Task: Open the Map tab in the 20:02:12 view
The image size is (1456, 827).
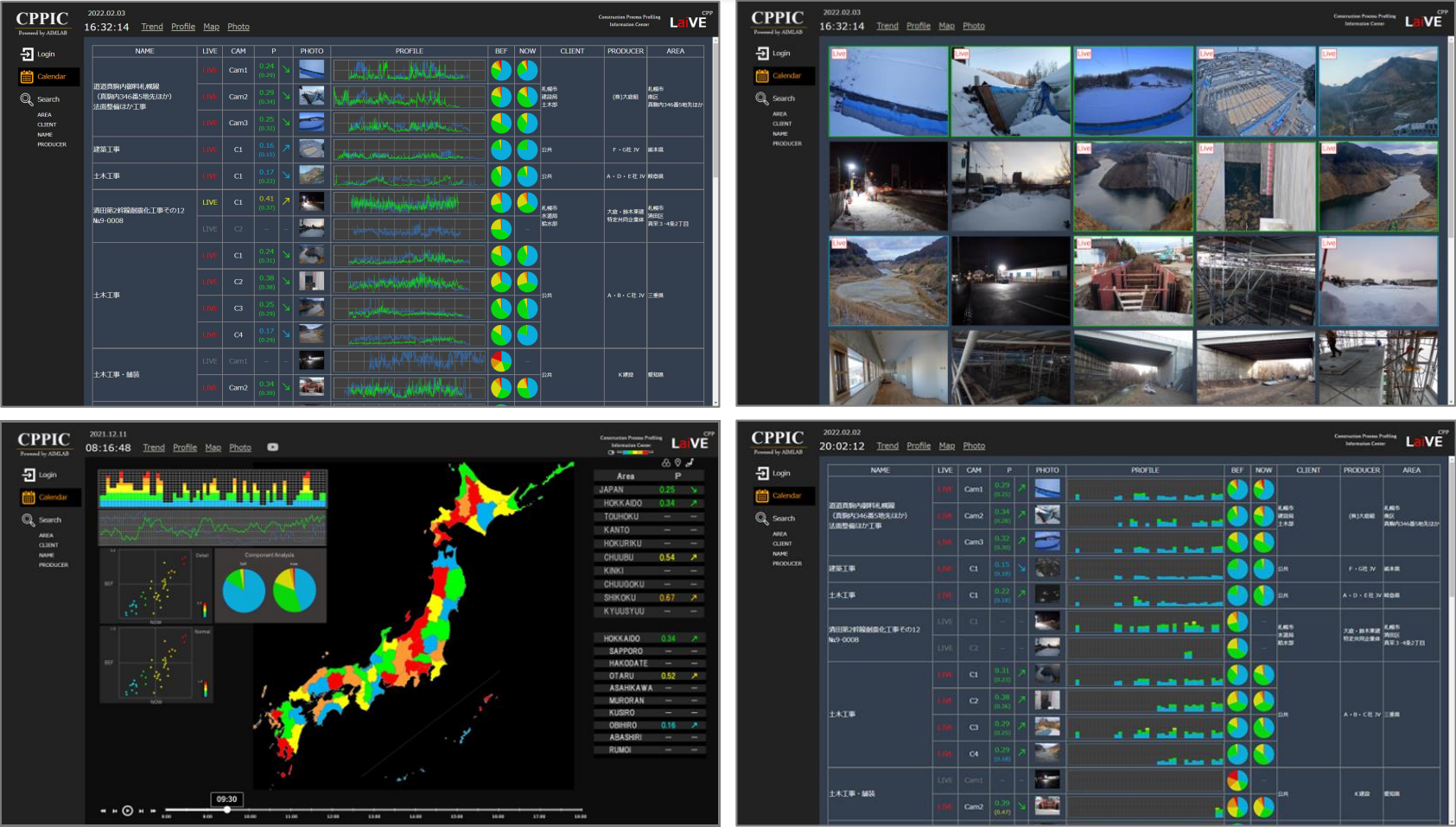Action: coord(947,446)
